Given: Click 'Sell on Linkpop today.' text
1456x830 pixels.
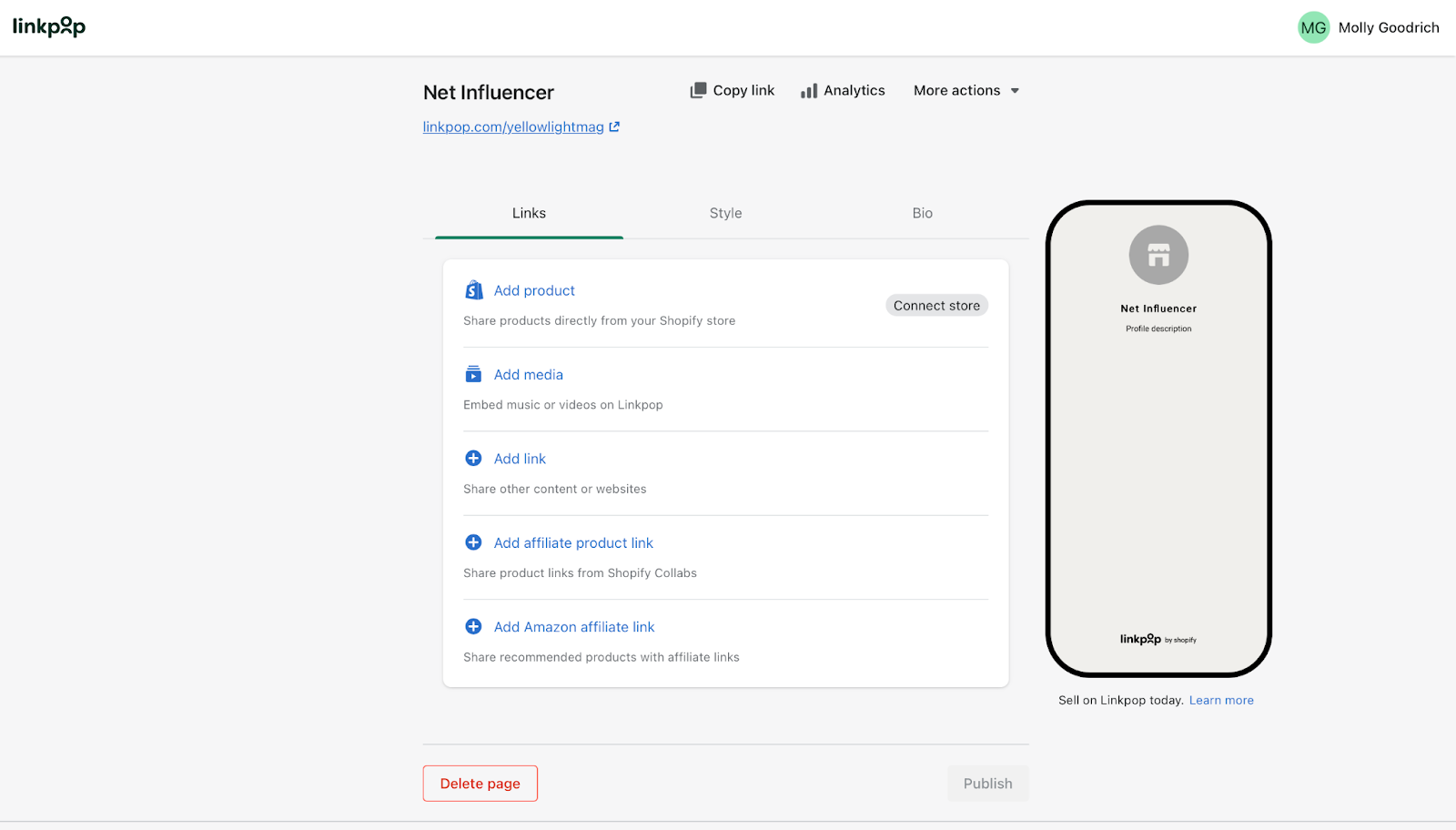Looking at the screenshot, I should [x=1121, y=700].
